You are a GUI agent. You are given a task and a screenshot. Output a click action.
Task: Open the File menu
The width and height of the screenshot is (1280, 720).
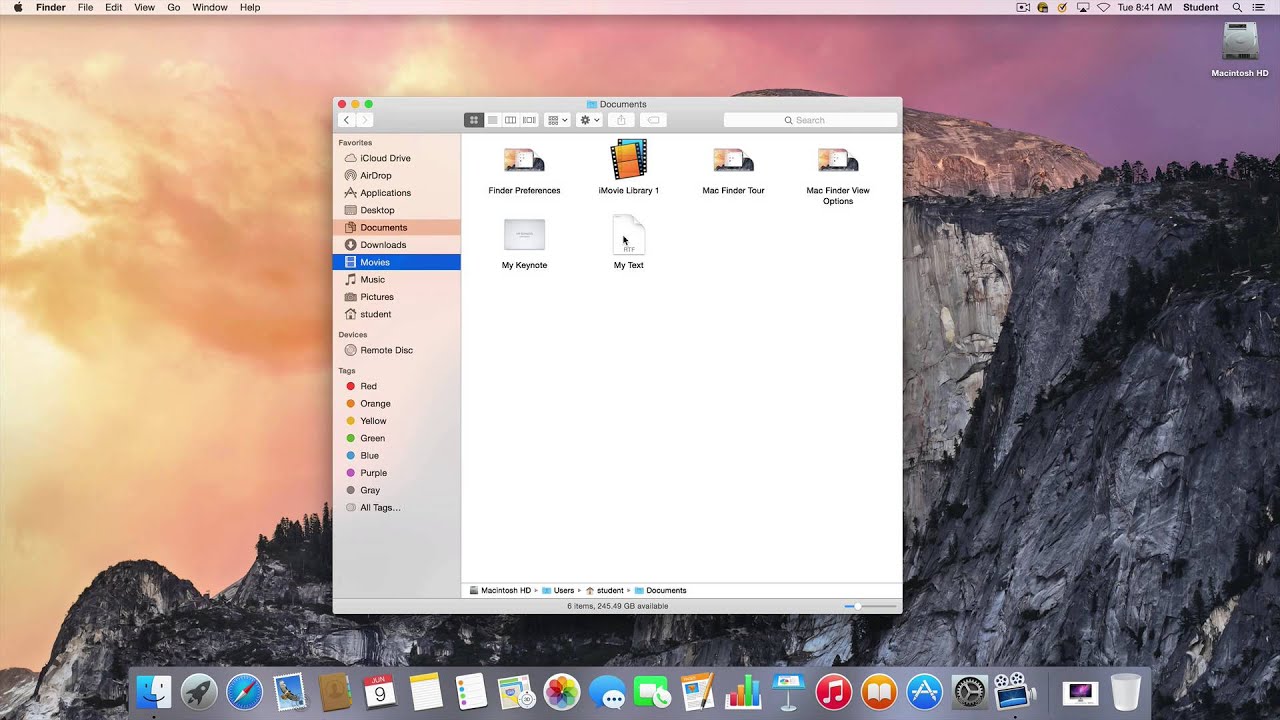[x=86, y=7]
